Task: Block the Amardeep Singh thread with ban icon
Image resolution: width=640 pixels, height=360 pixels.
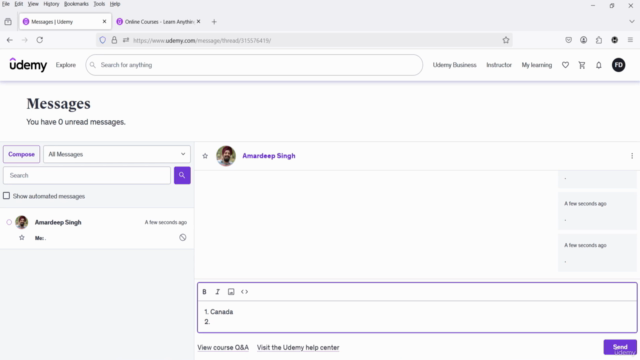Action: tap(182, 238)
